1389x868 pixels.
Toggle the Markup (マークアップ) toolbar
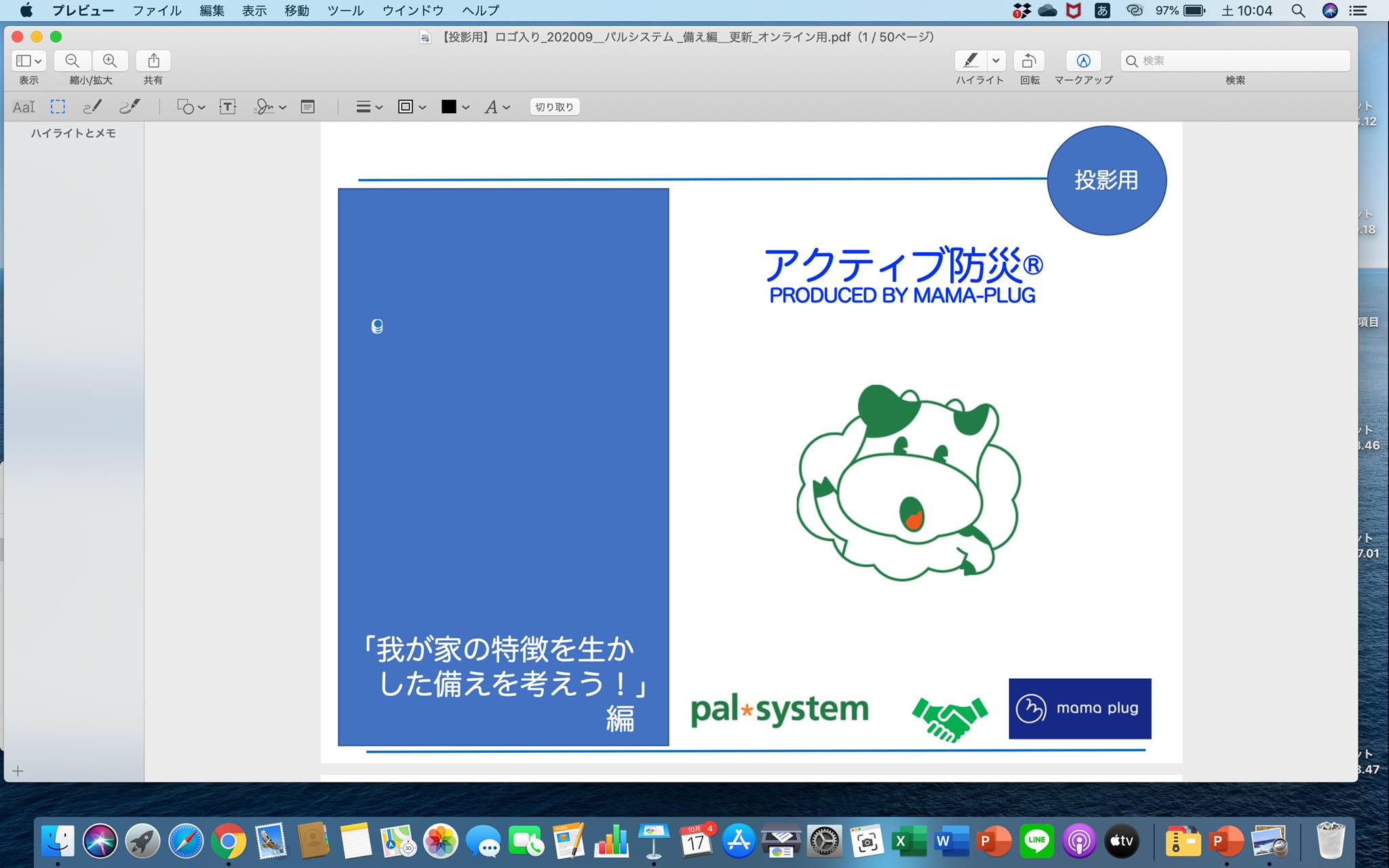(x=1083, y=61)
